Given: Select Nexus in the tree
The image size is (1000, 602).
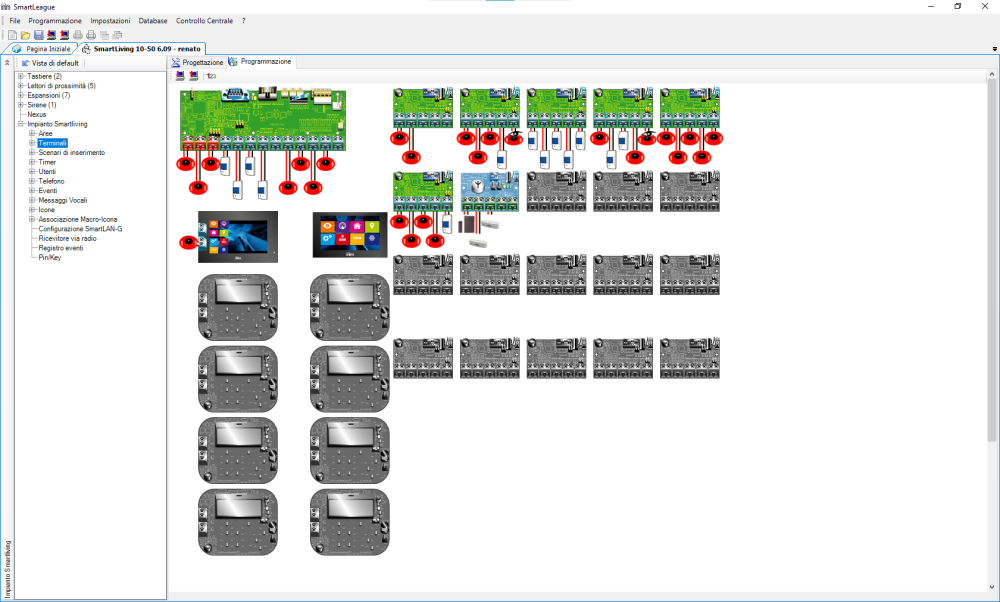Looking at the screenshot, I should pyautogui.click(x=37, y=114).
